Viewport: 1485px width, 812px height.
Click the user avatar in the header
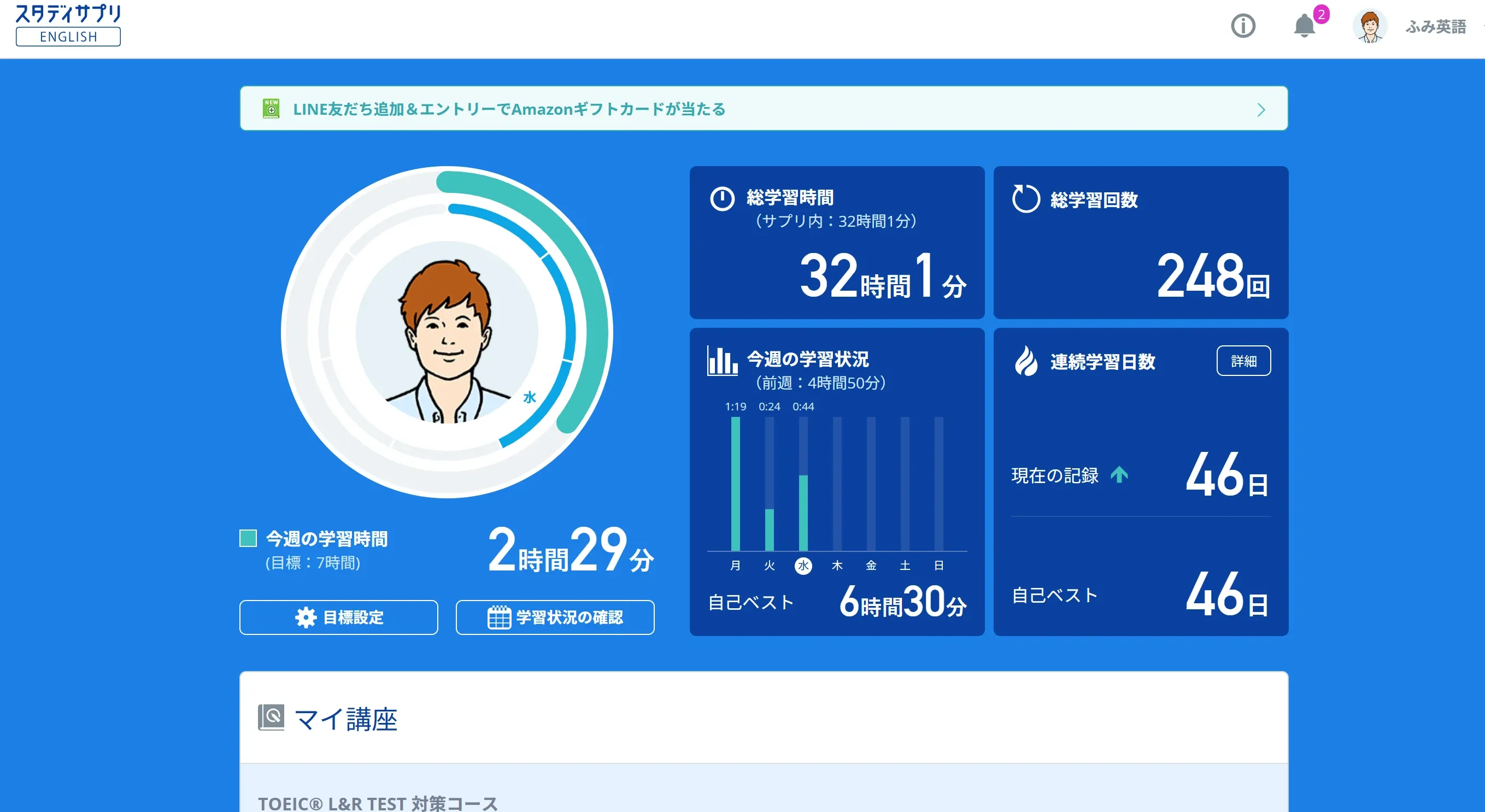[x=1370, y=27]
